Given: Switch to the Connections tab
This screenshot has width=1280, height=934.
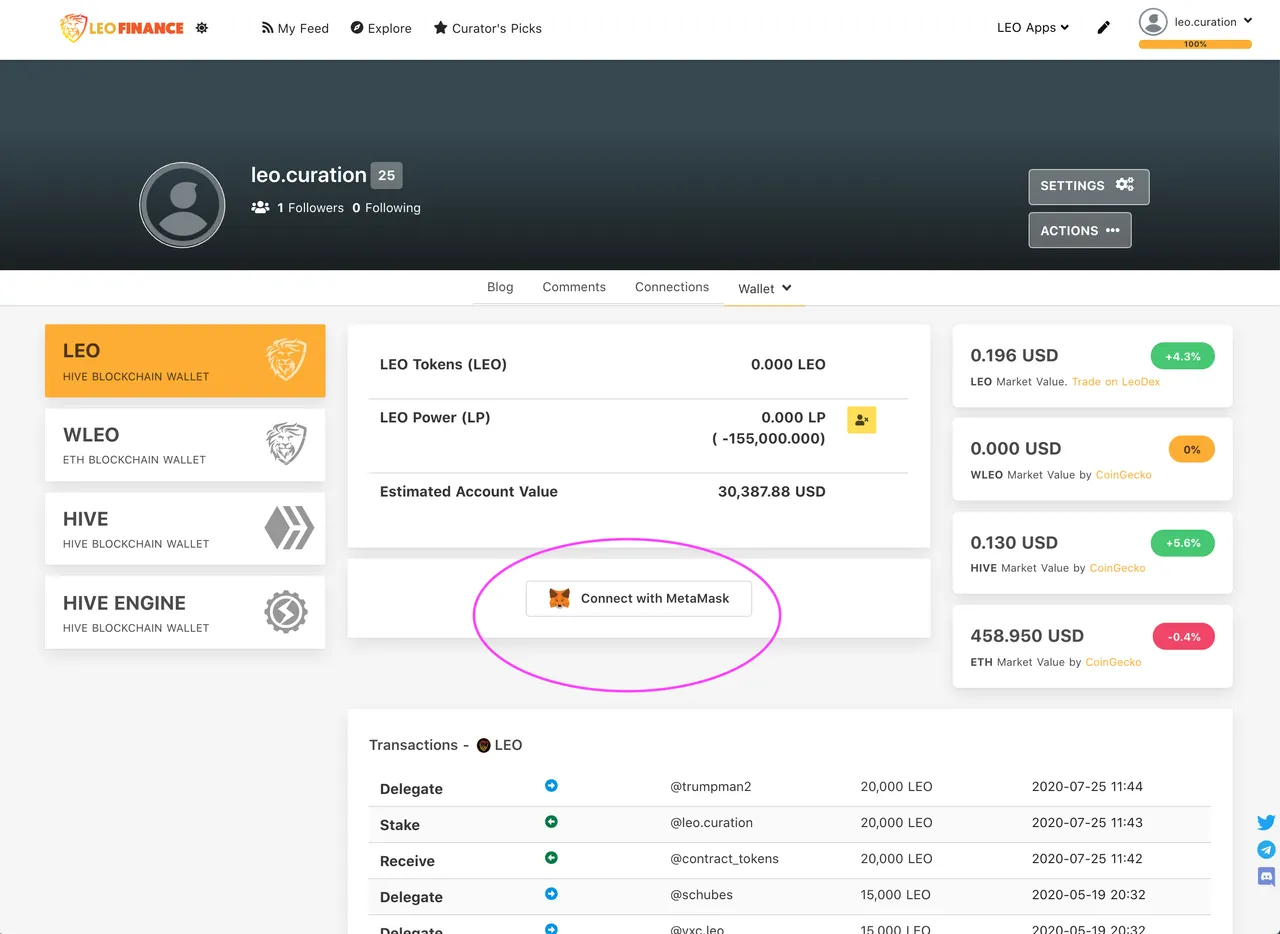Looking at the screenshot, I should point(672,287).
